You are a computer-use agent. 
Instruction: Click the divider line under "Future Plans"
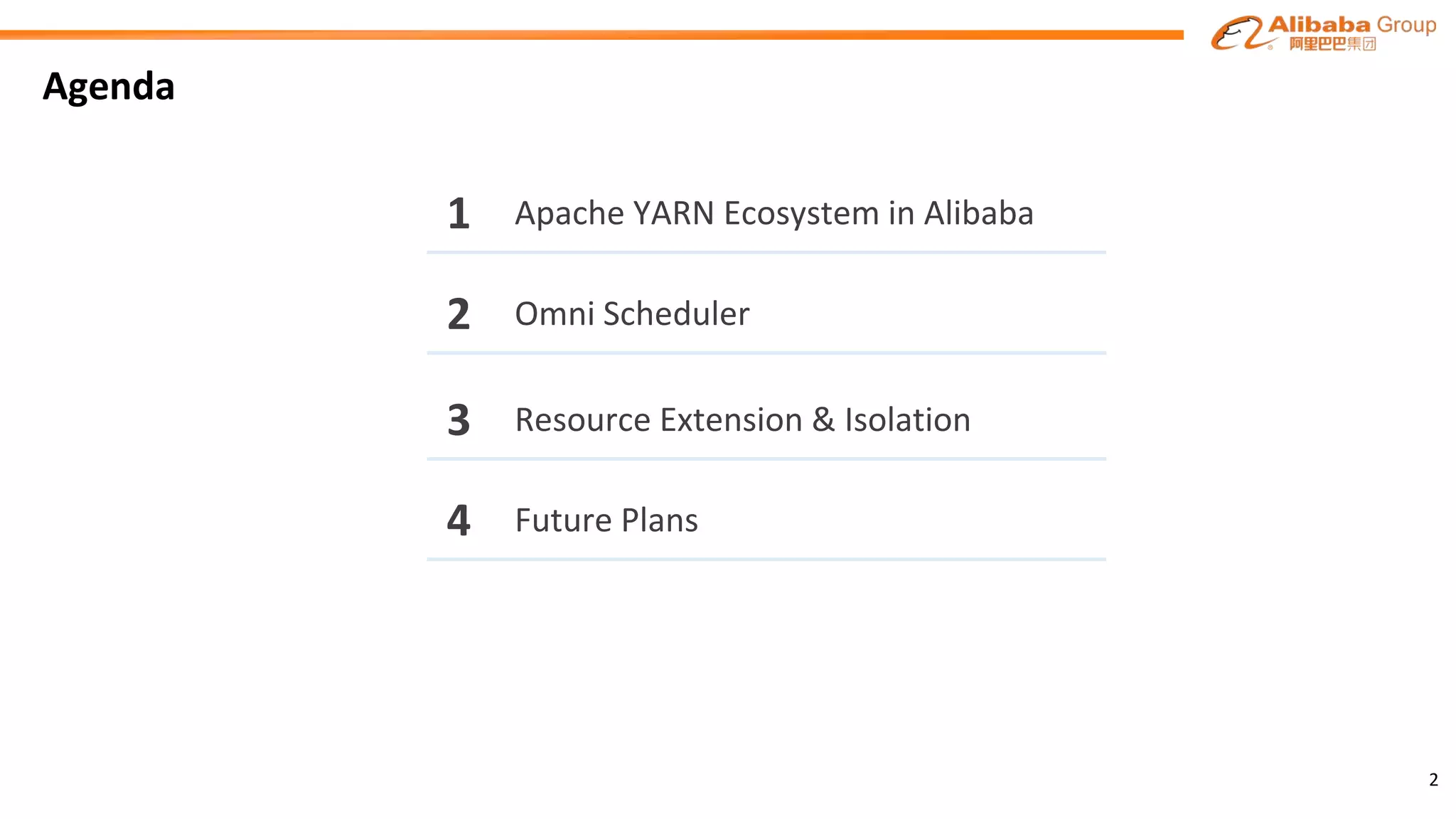(766, 560)
